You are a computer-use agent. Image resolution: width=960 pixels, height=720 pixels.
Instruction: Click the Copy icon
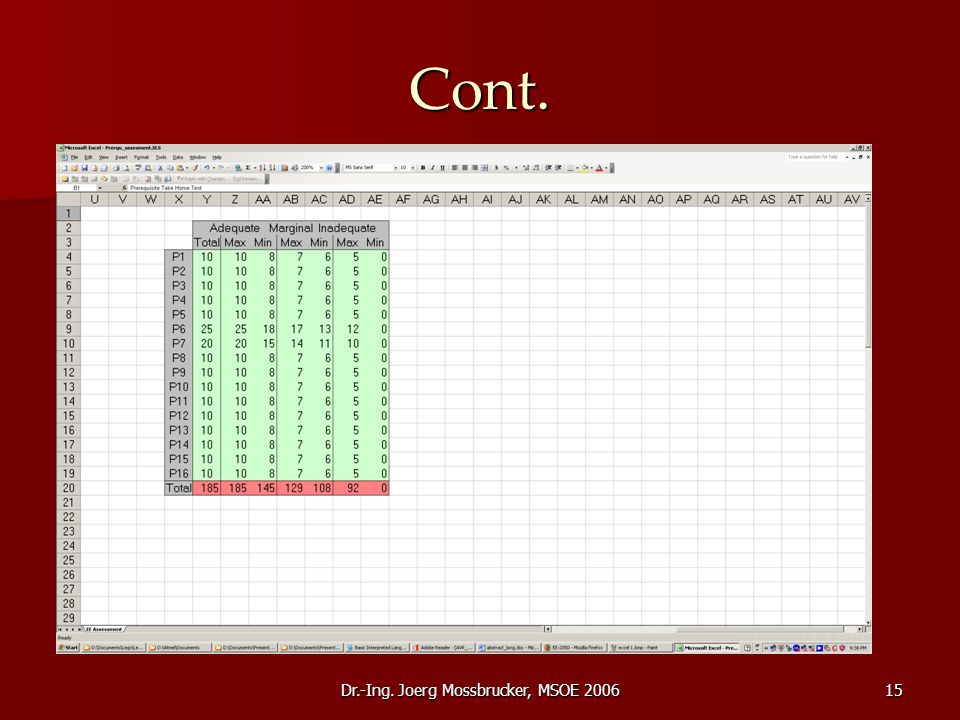coord(170,168)
